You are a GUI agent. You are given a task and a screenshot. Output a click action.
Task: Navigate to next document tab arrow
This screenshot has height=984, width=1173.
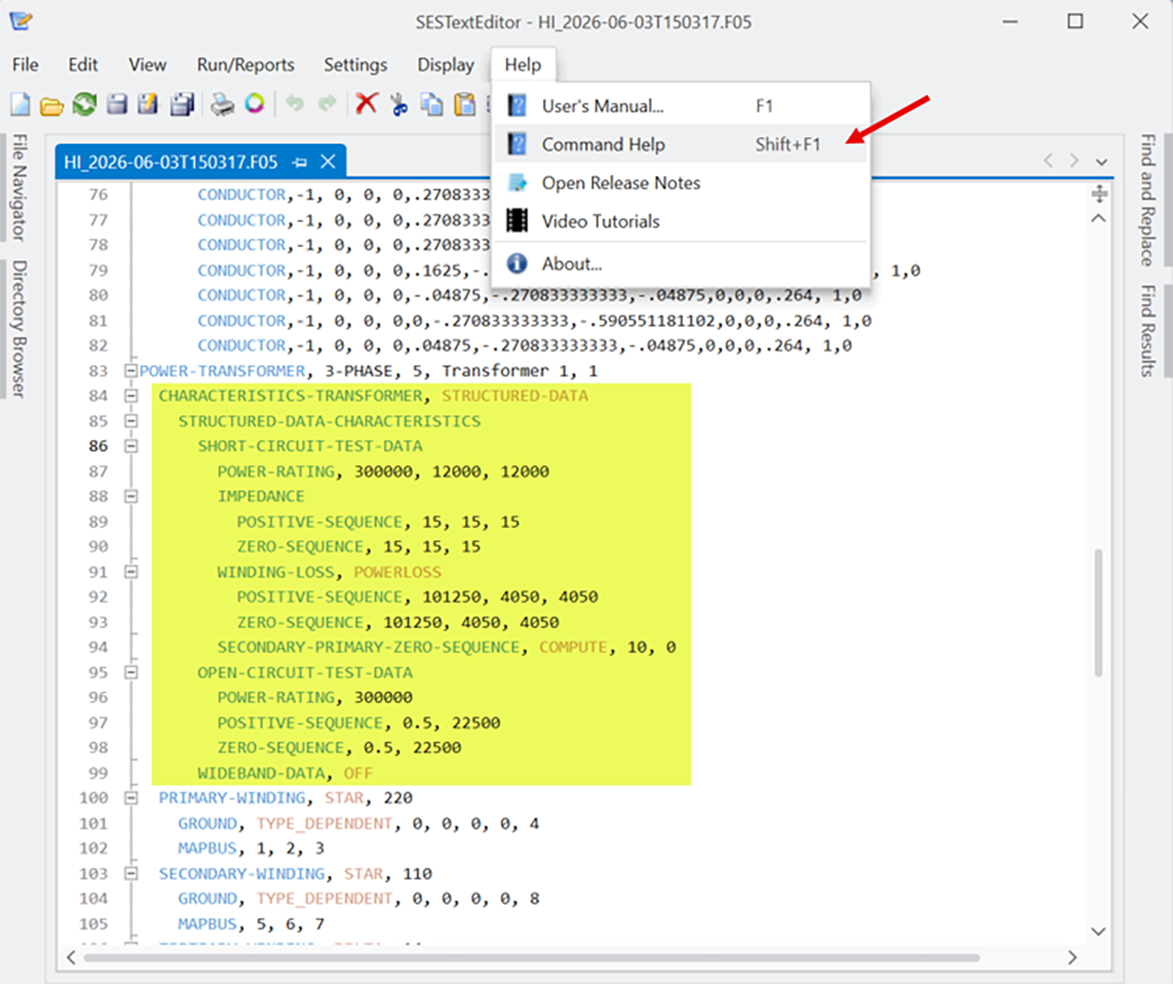click(1074, 161)
